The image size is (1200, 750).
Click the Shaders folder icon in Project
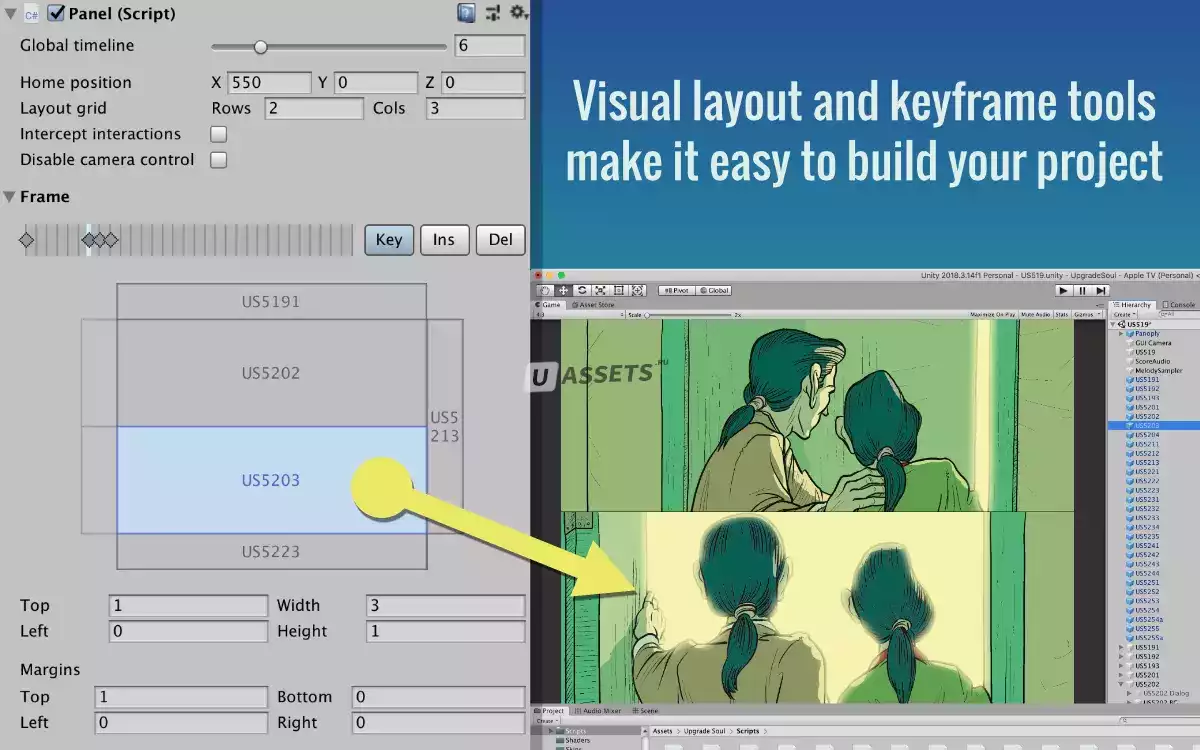(560, 740)
